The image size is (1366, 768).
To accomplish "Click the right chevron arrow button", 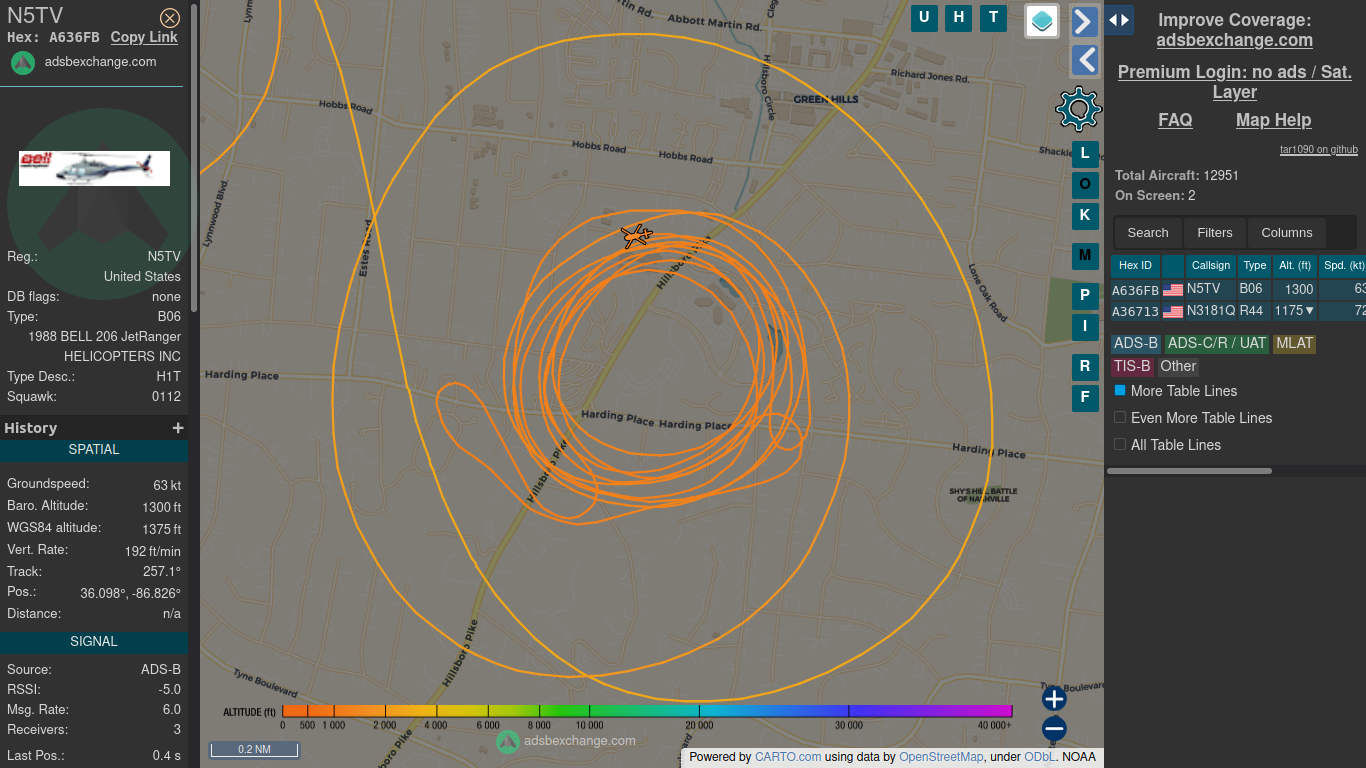I will click(x=1085, y=21).
